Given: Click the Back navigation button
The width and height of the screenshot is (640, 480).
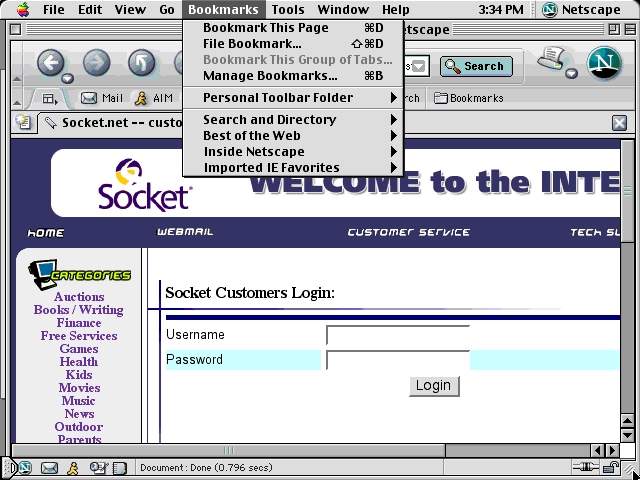Looking at the screenshot, I should click(x=51, y=63).
